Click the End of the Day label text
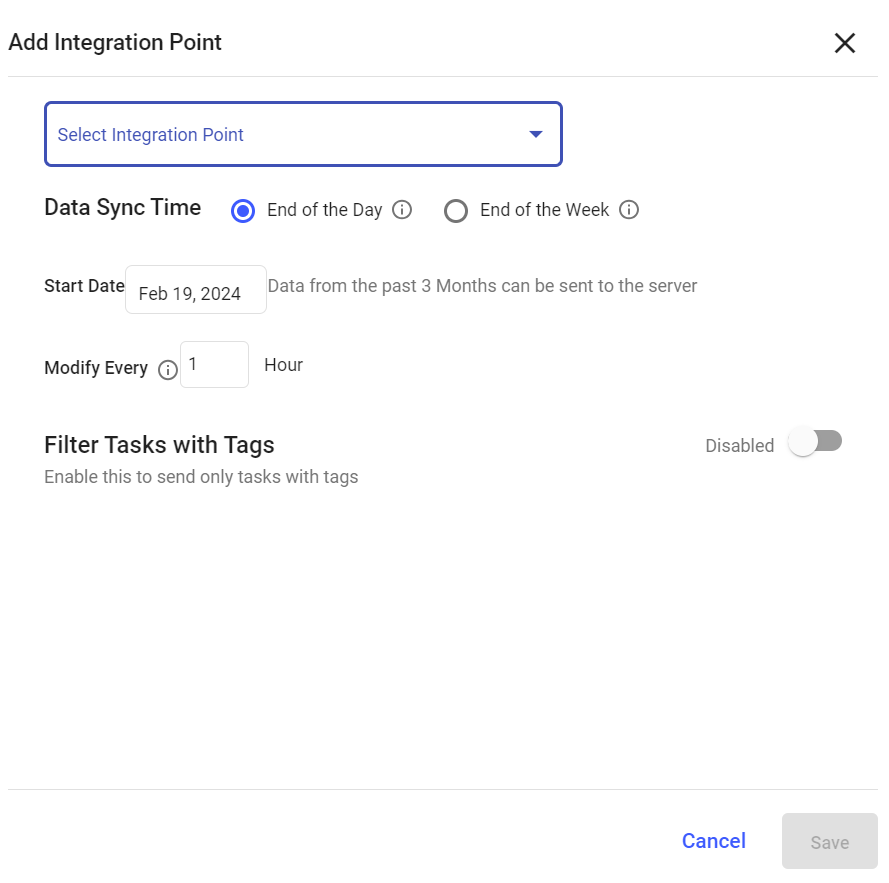The image size is (889, 883). pyautogui.click(x=324, y=210)
